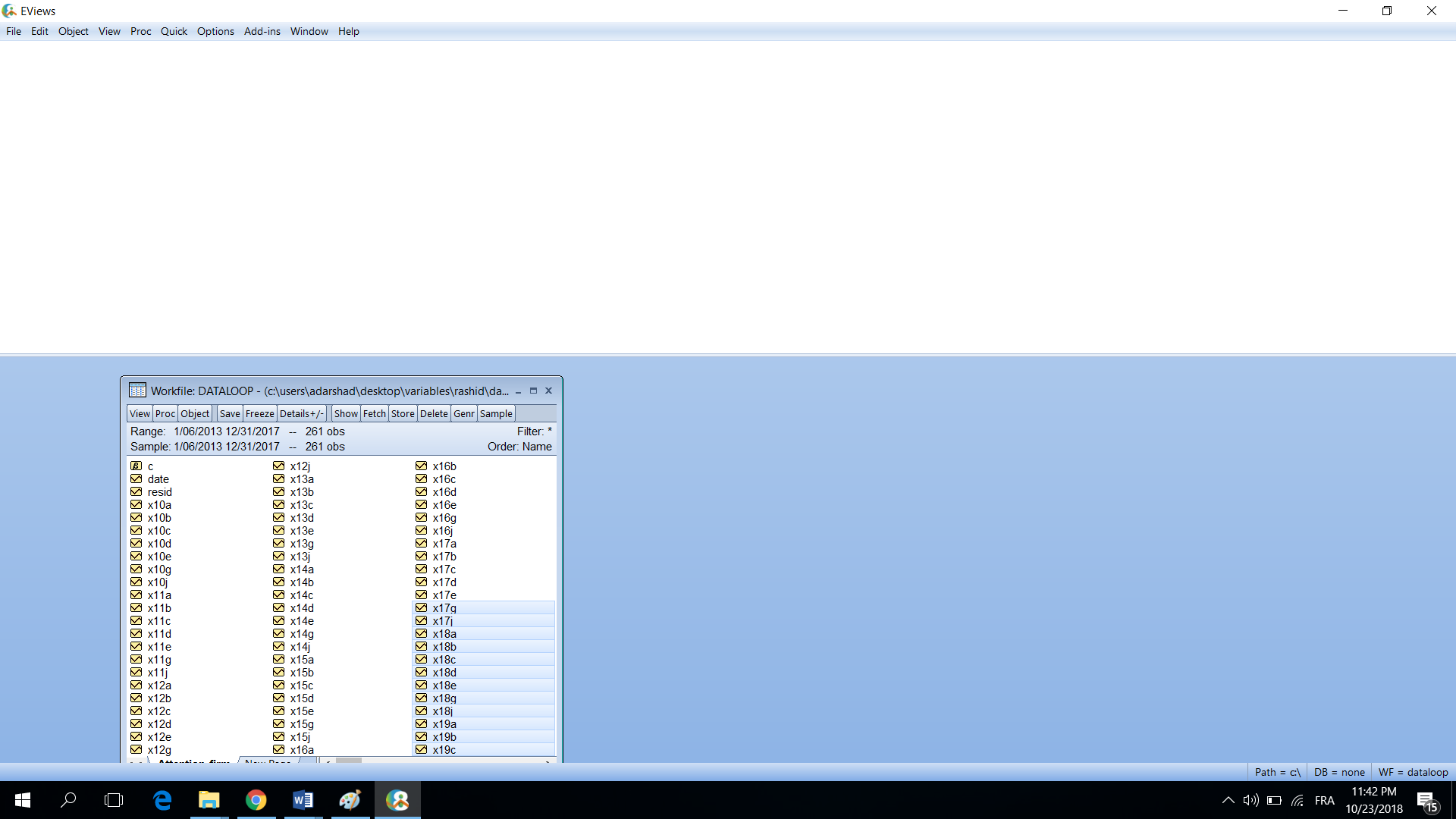Open Microsoft Word from taskbar
Viewport: 1456px width, 819px height.
303,800
